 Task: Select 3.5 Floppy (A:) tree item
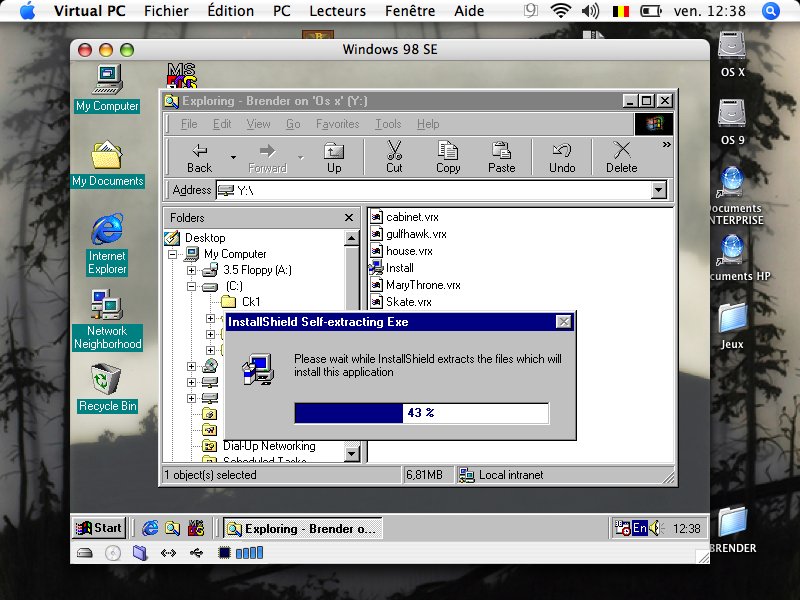tap(257, 270)
